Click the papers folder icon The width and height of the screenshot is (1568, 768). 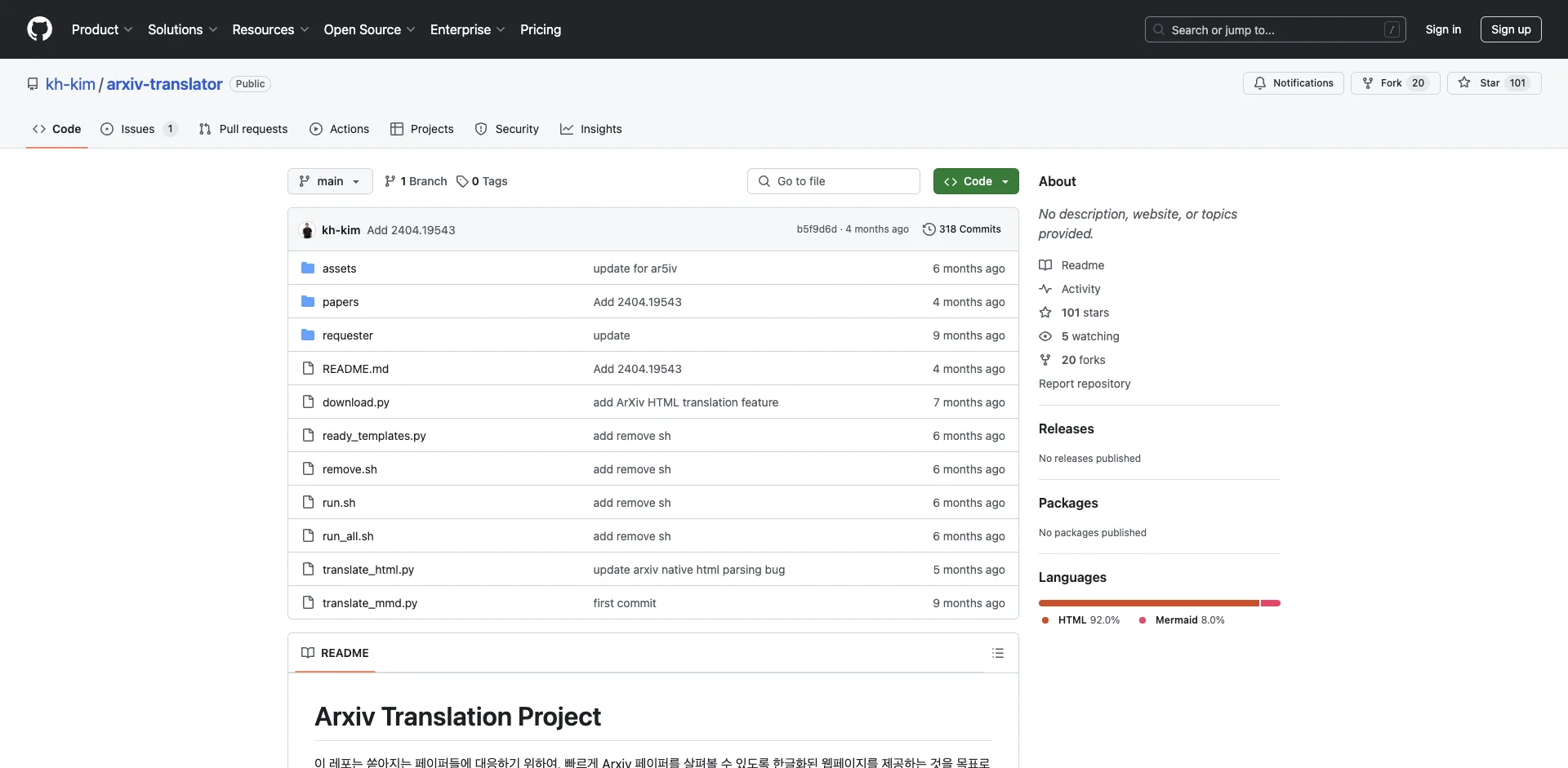(308, 302)
